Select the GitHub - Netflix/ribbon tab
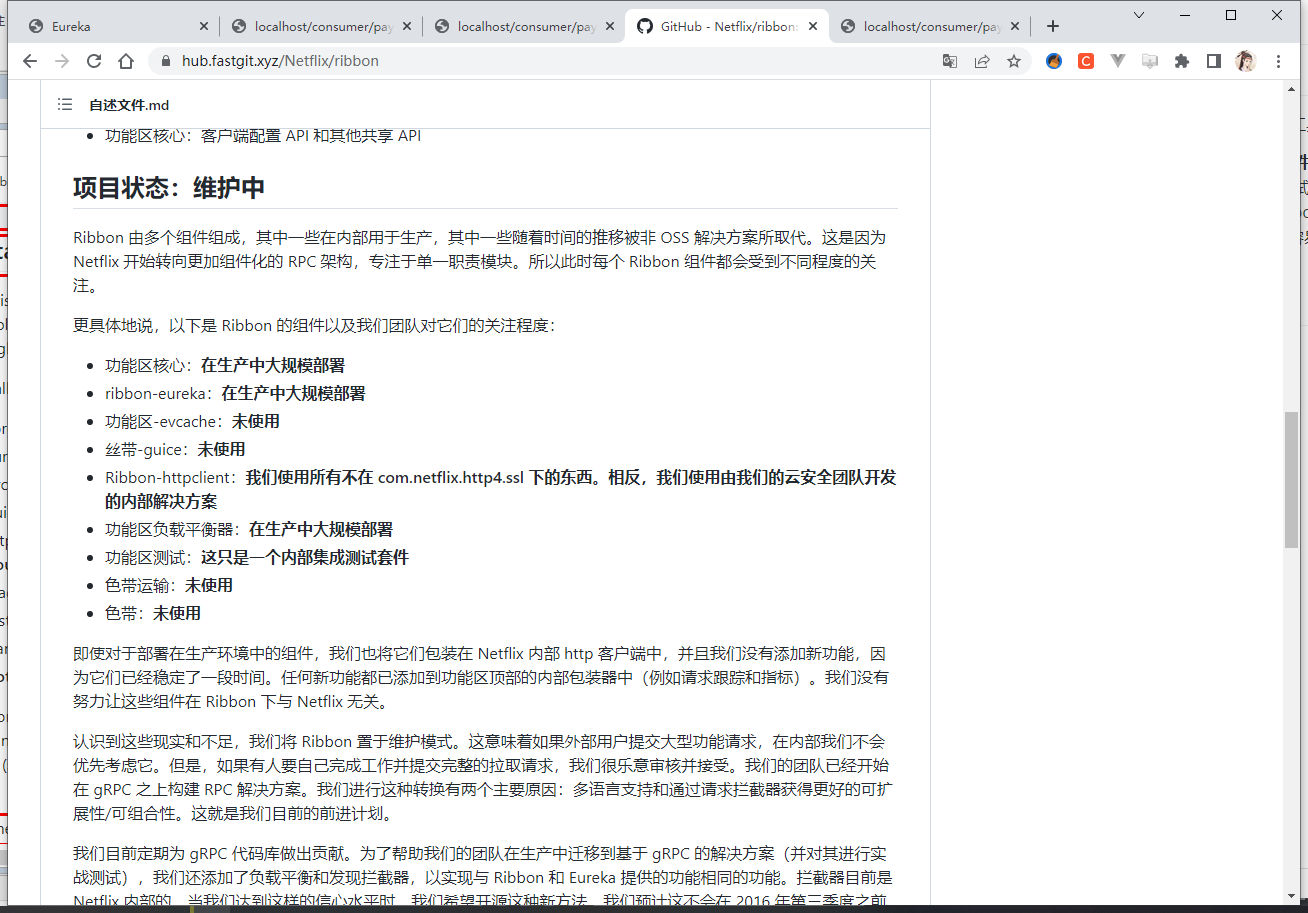Viewport: 1308px width, 913px height. [x=725, y=27]
